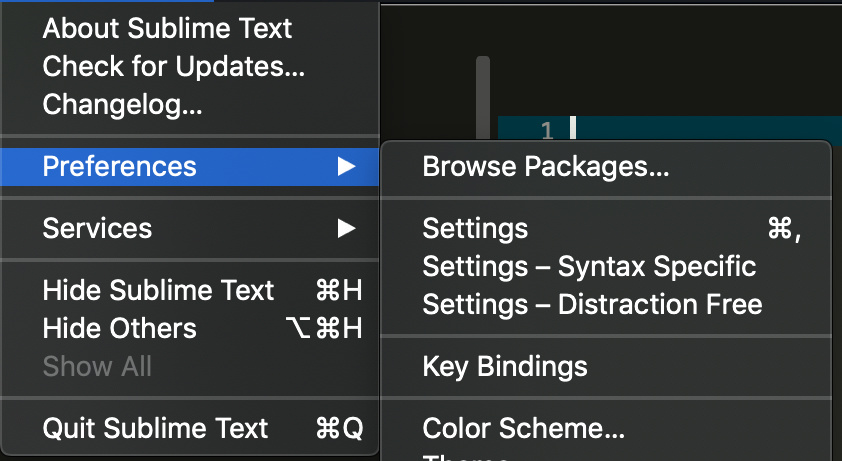
Task: Open the Services submenu
Action: 98,228
